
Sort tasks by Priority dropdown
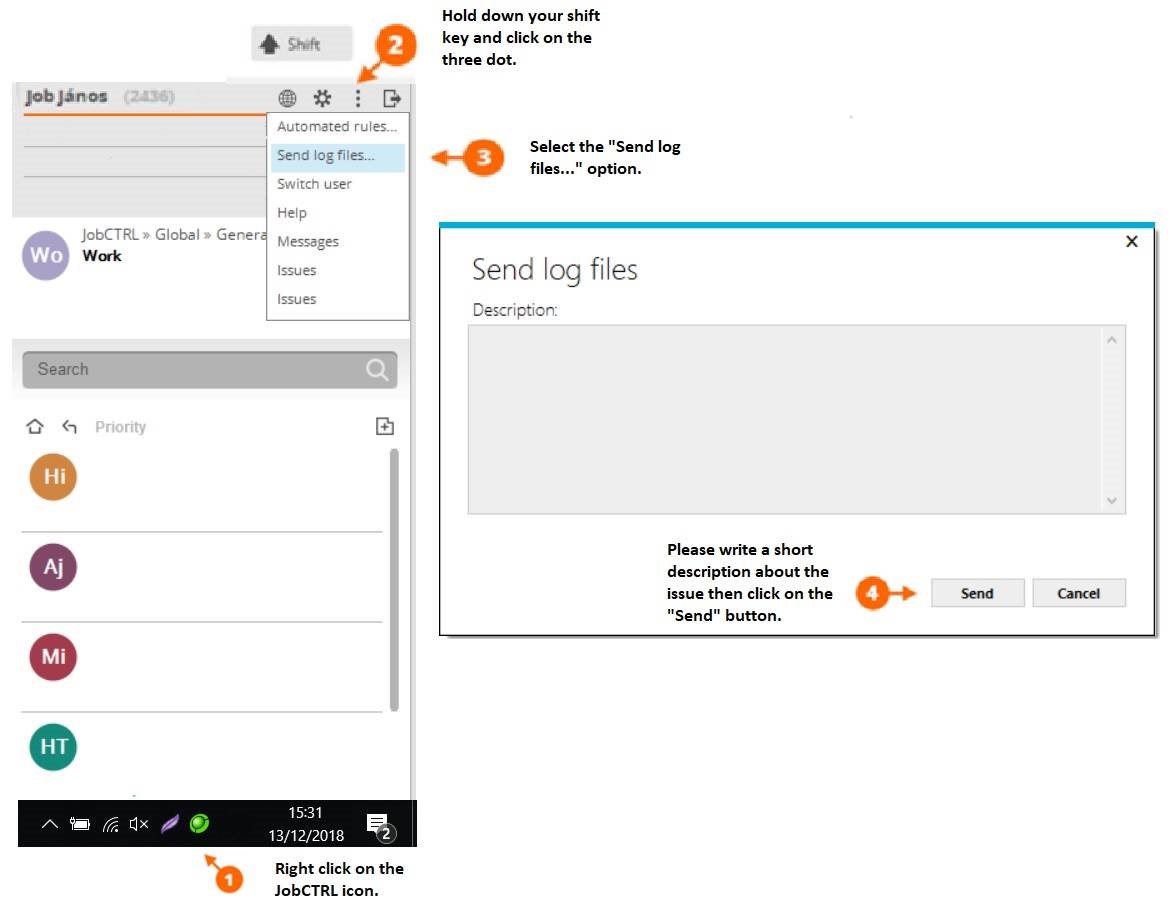click(x=120, y=427)
